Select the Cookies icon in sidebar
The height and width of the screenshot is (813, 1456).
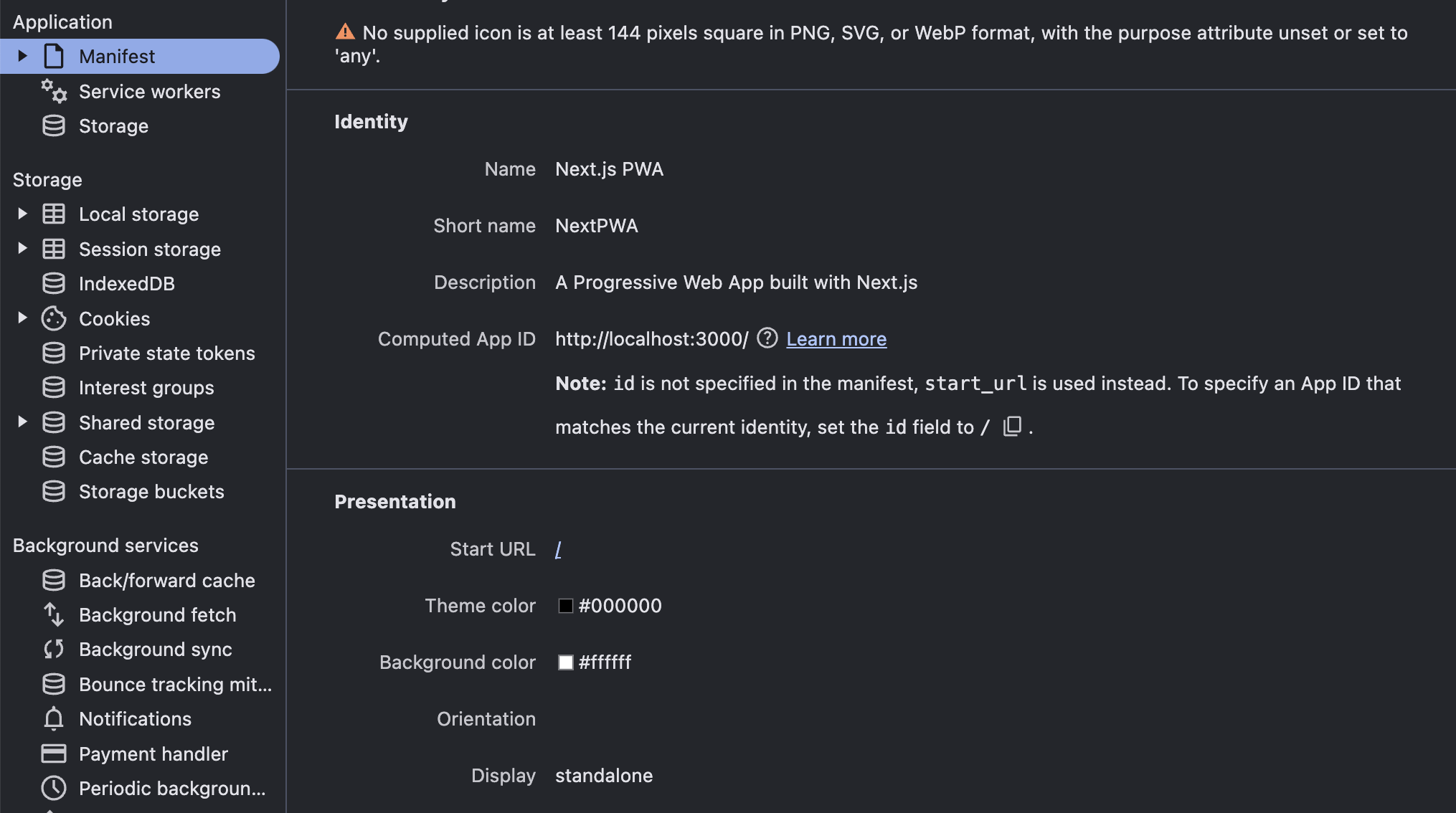click(x=54, y=318)
